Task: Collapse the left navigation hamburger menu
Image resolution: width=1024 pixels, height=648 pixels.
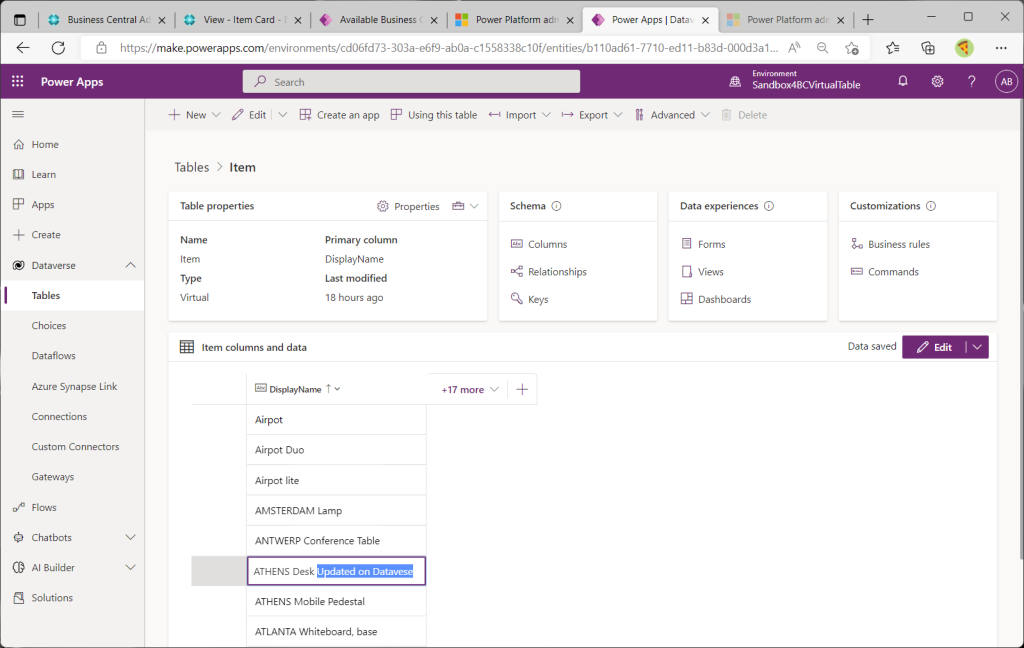Action: [x=18, y=114]
